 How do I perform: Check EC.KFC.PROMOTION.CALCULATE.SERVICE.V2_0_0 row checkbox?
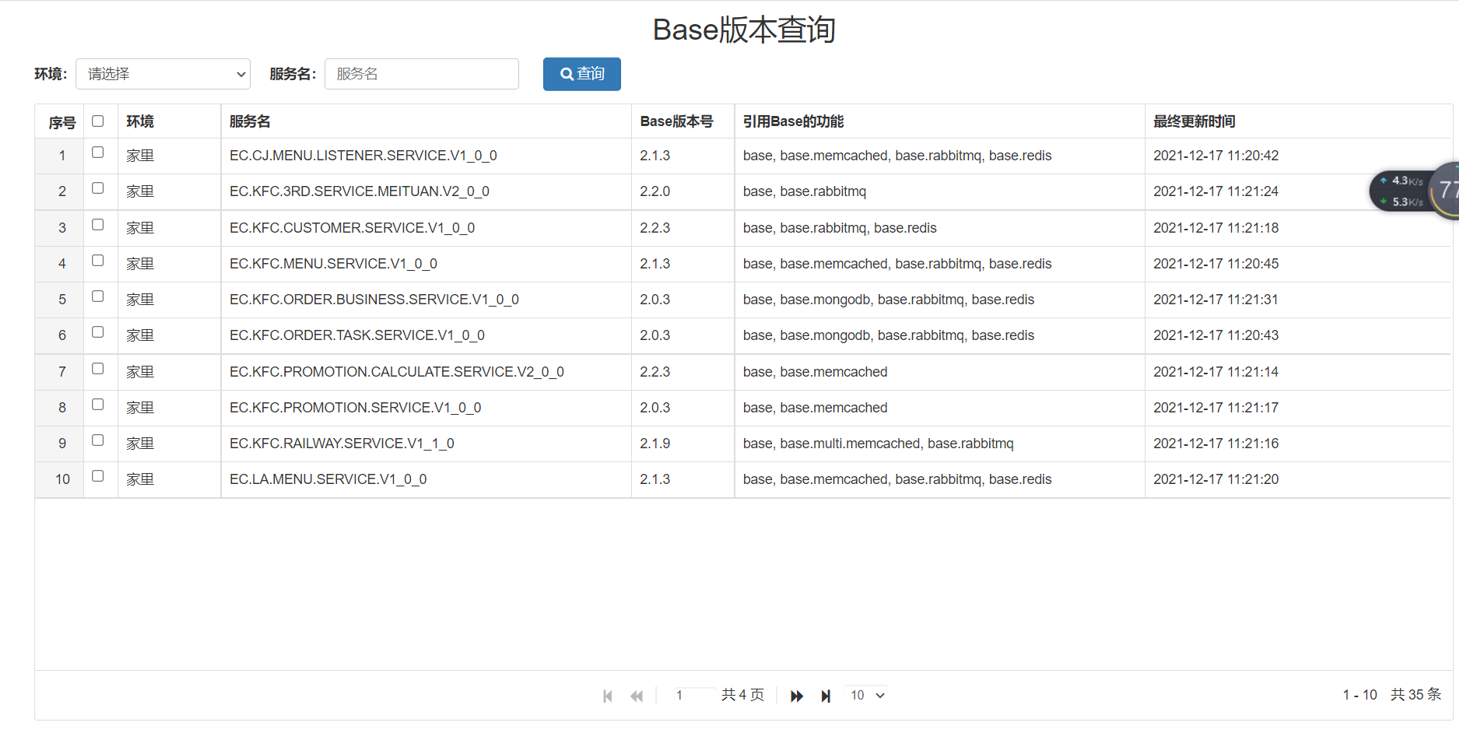[98, 369]
